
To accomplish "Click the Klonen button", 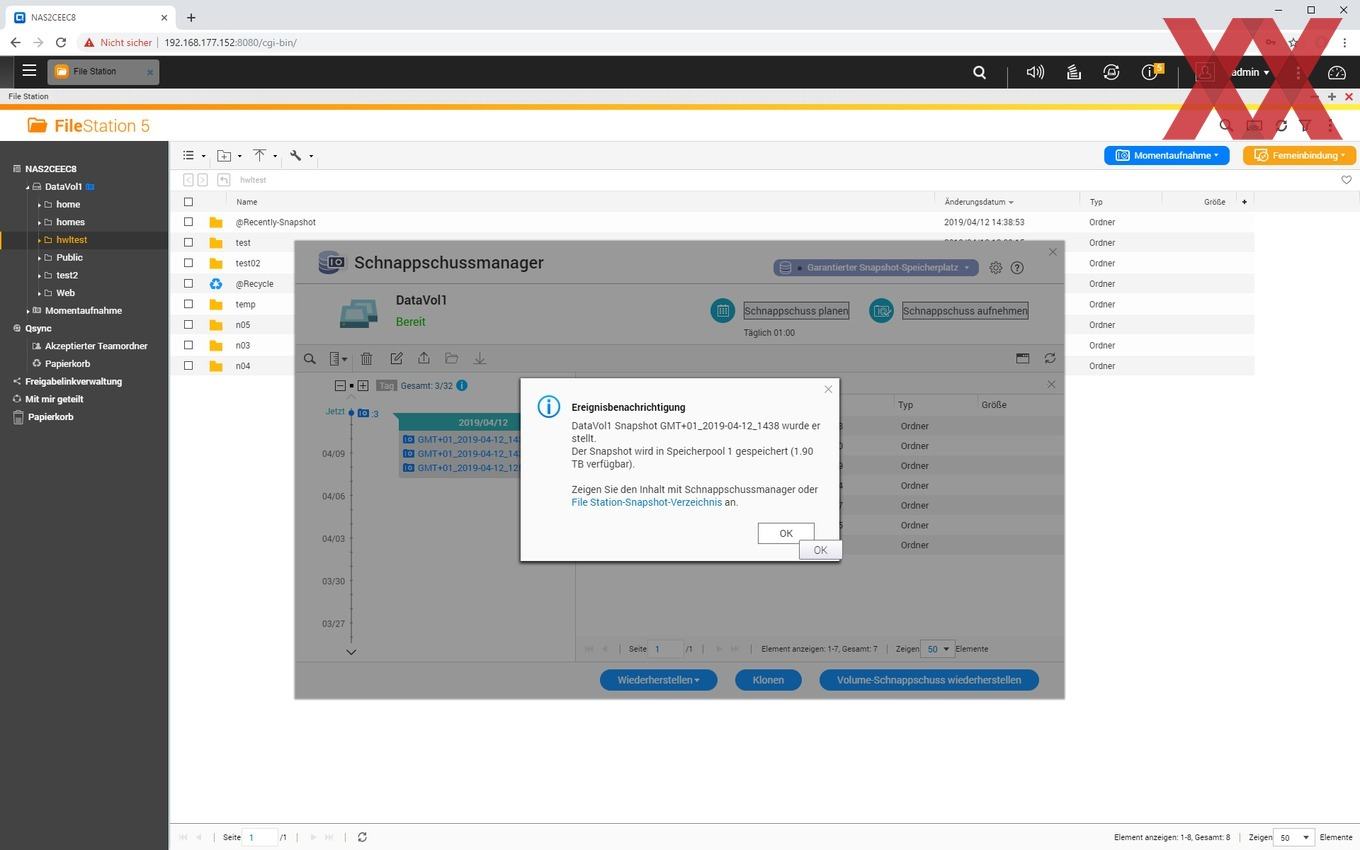I will click(768, 680).
